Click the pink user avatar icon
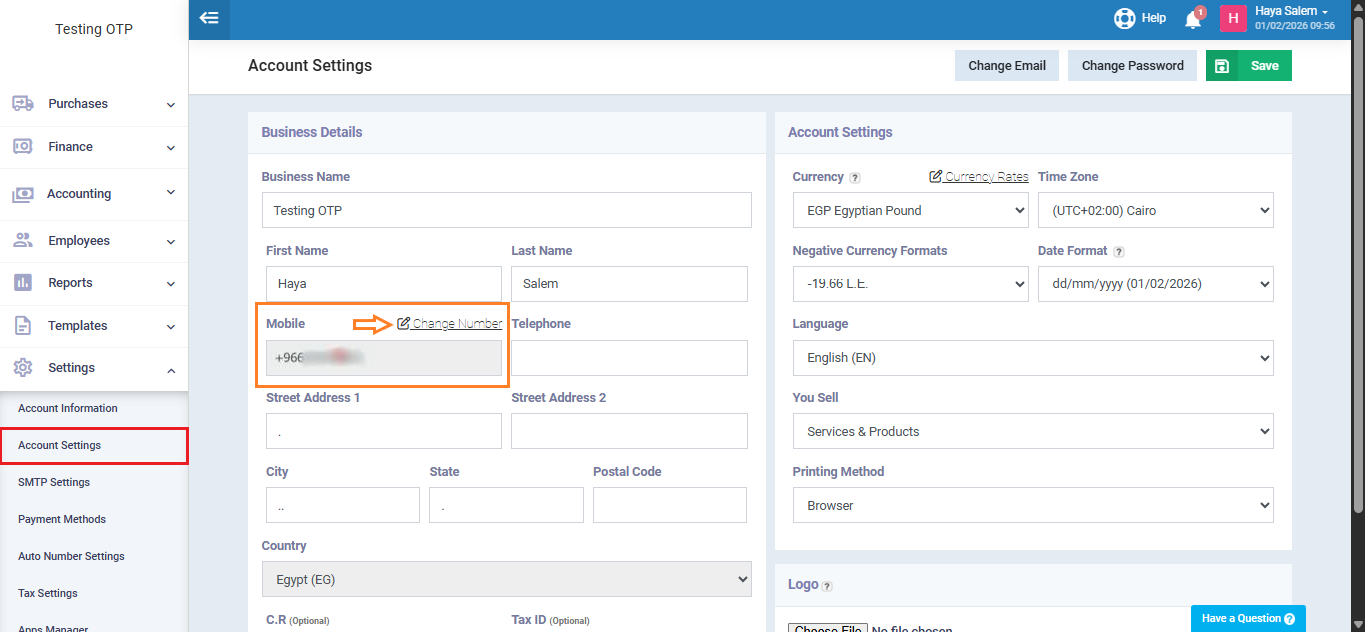 click(1233, 18)
